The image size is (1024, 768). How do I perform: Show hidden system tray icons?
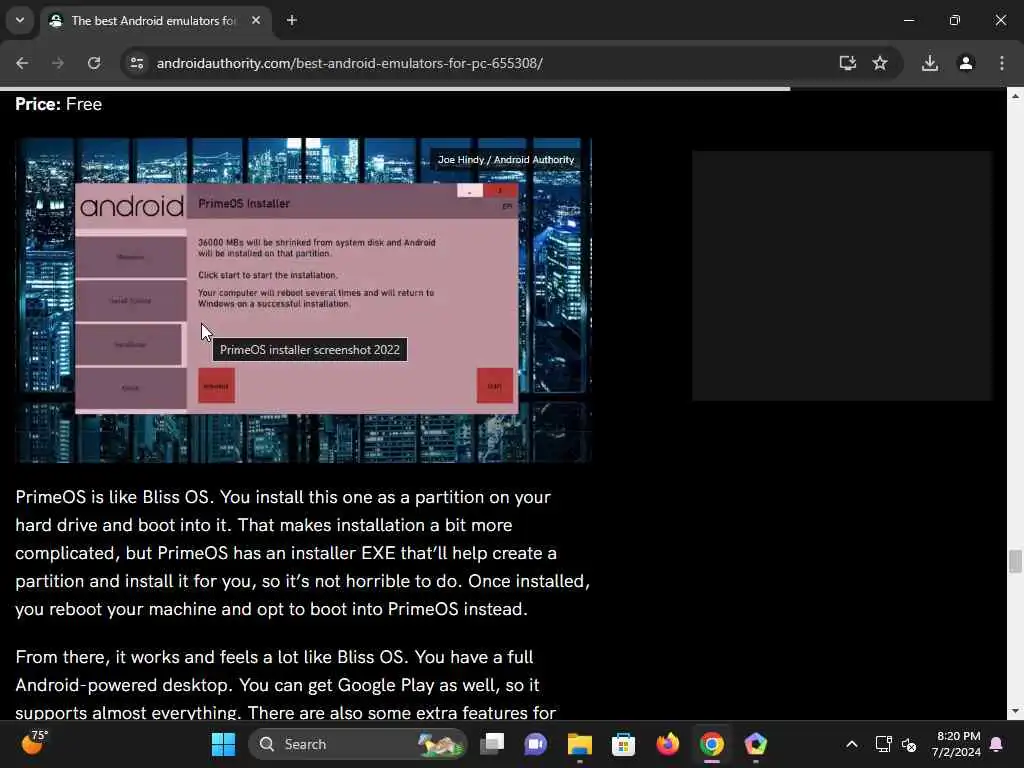pos(852,744)
